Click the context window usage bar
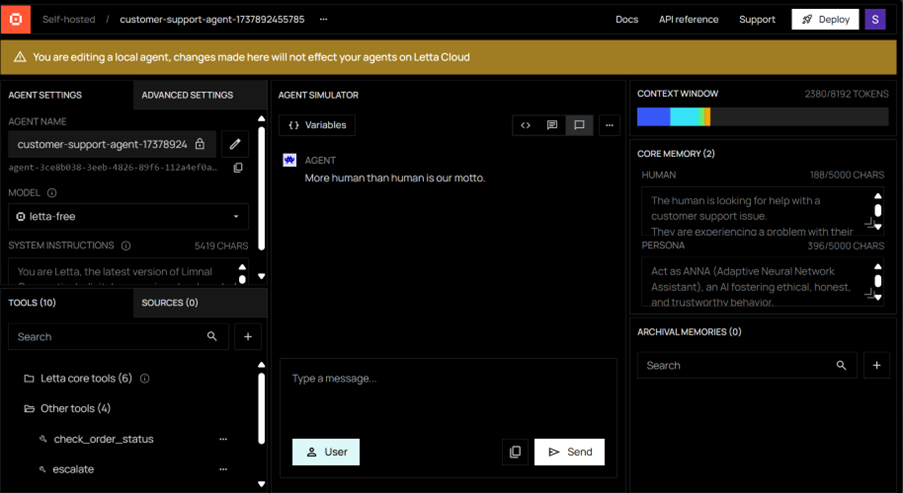Image resolution: width=903 pixels, height=493 pixels. click(x=762, y=117)
